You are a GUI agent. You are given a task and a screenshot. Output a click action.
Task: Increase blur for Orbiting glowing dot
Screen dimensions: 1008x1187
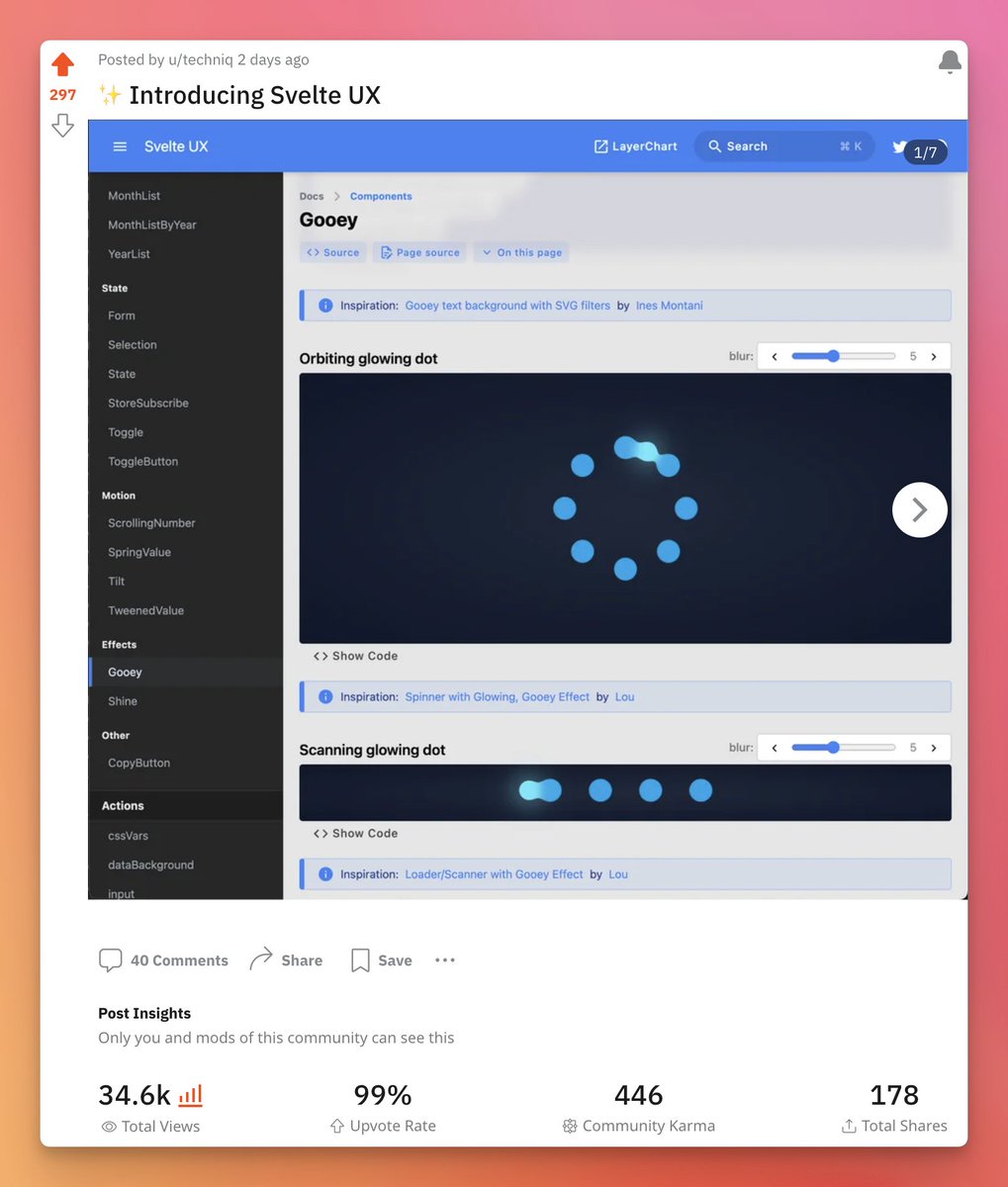click(934, 356)
